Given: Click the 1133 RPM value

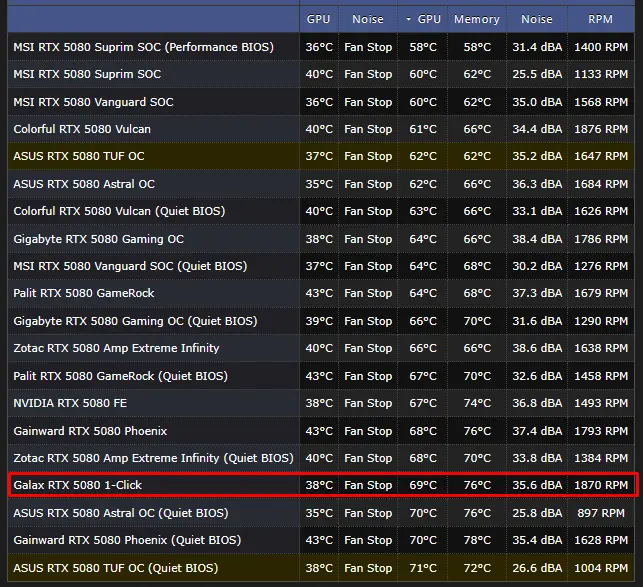Looking at the screenshot, I should [x=601, y=74].
